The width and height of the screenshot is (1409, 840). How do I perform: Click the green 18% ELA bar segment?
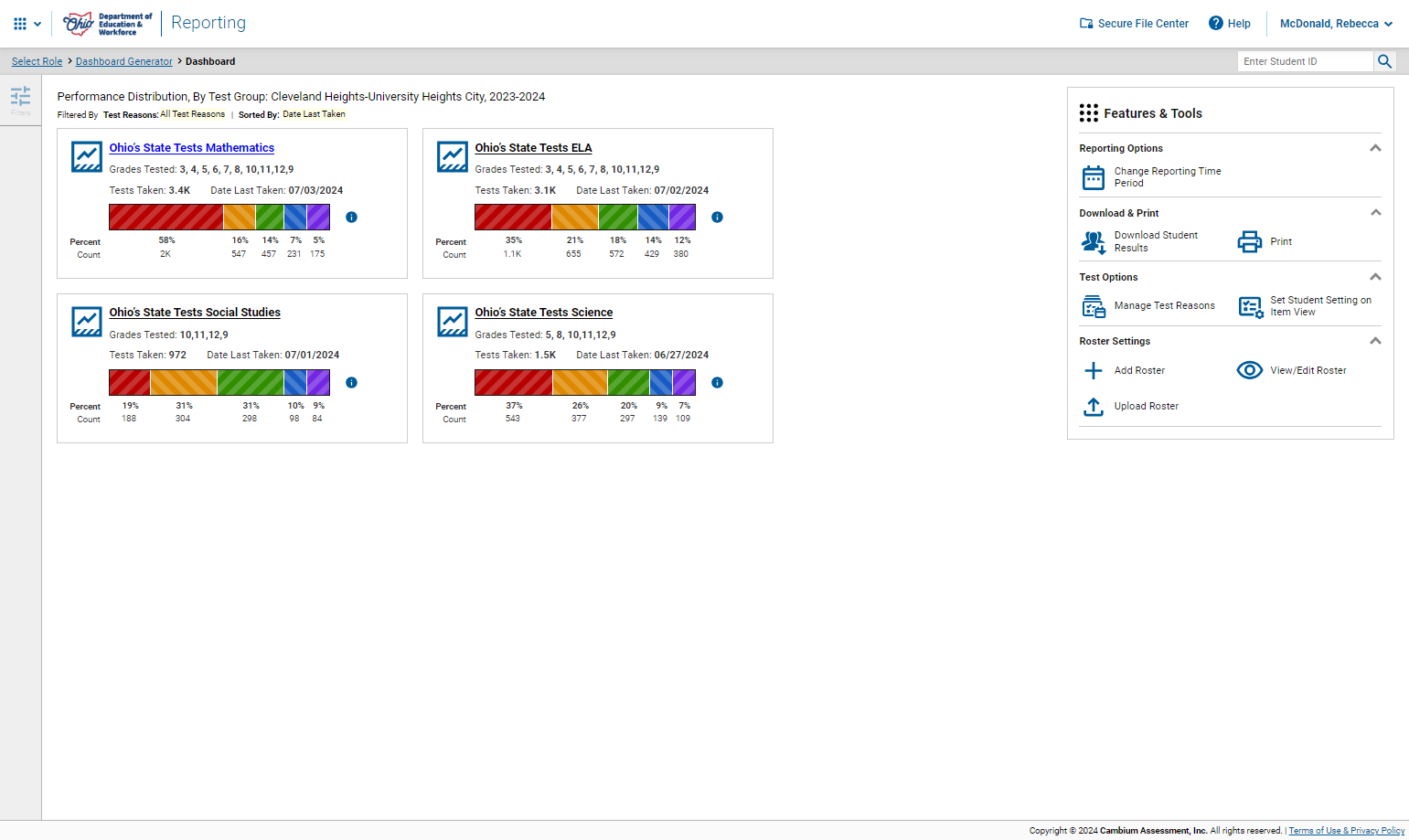point(618,218)
